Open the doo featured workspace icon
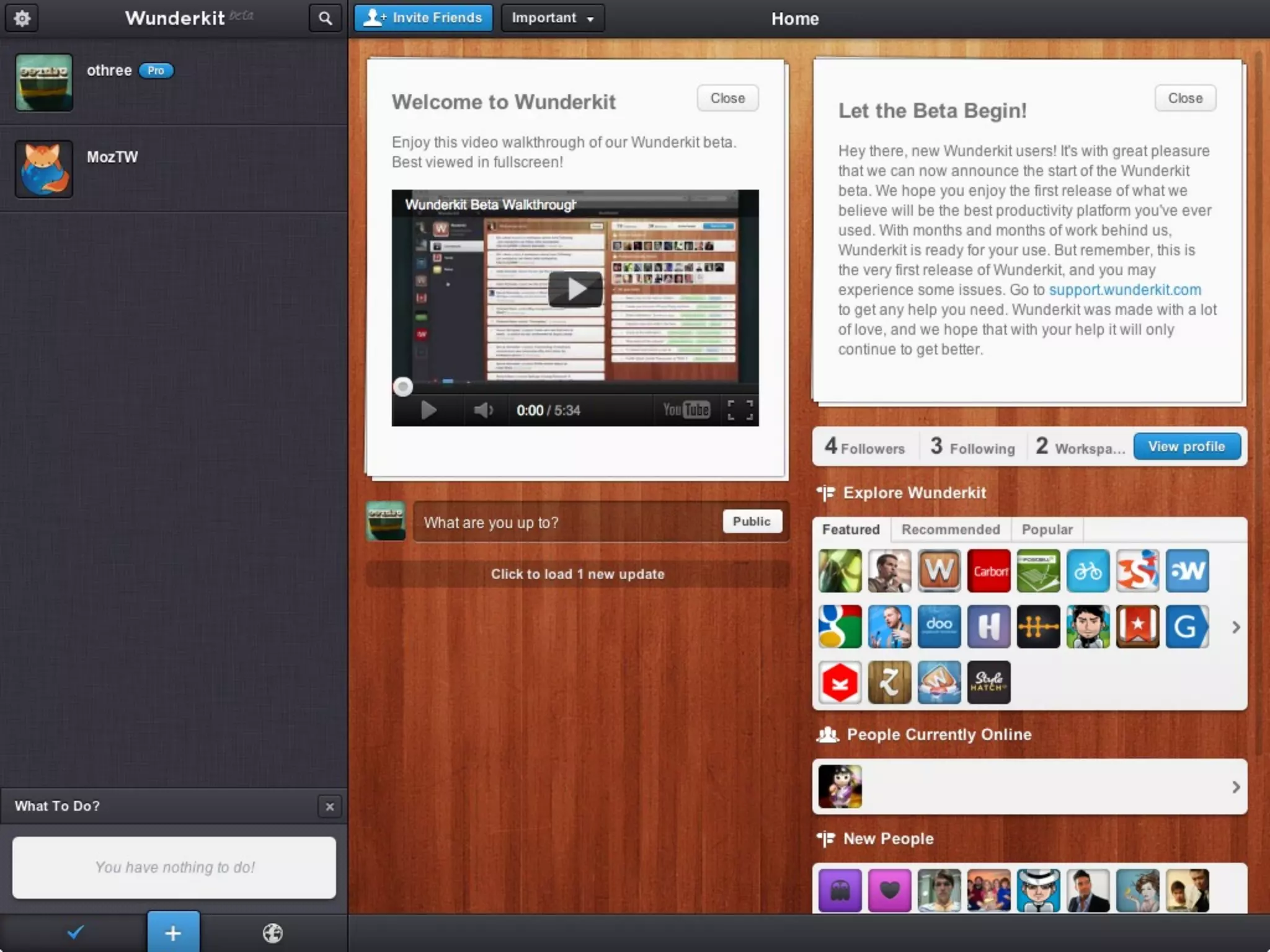1270x952 pixels. (939, 627)
